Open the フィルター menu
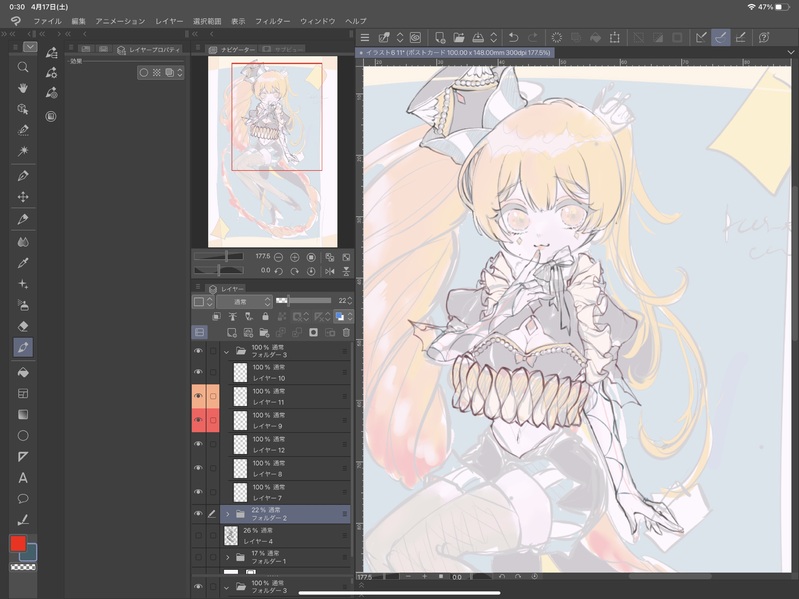The image size is (799, 599). point(272,21)
